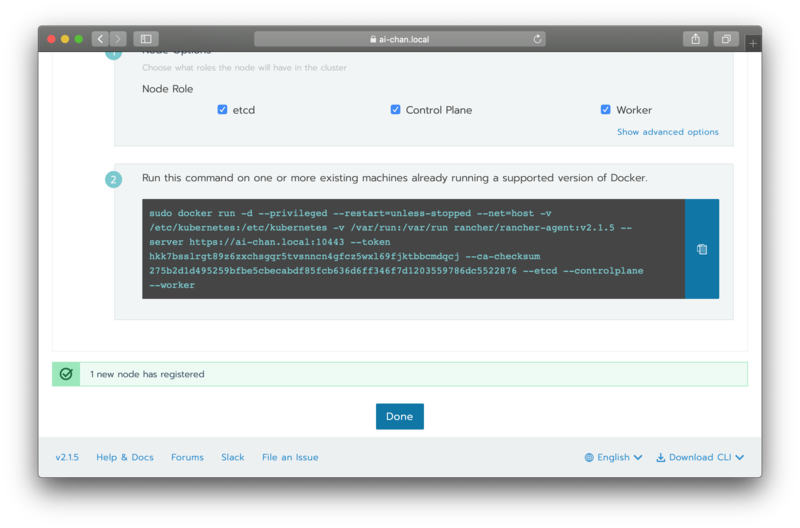Expand the Download CLI menu
800x528 pixels.
click(x=700, y=457)
